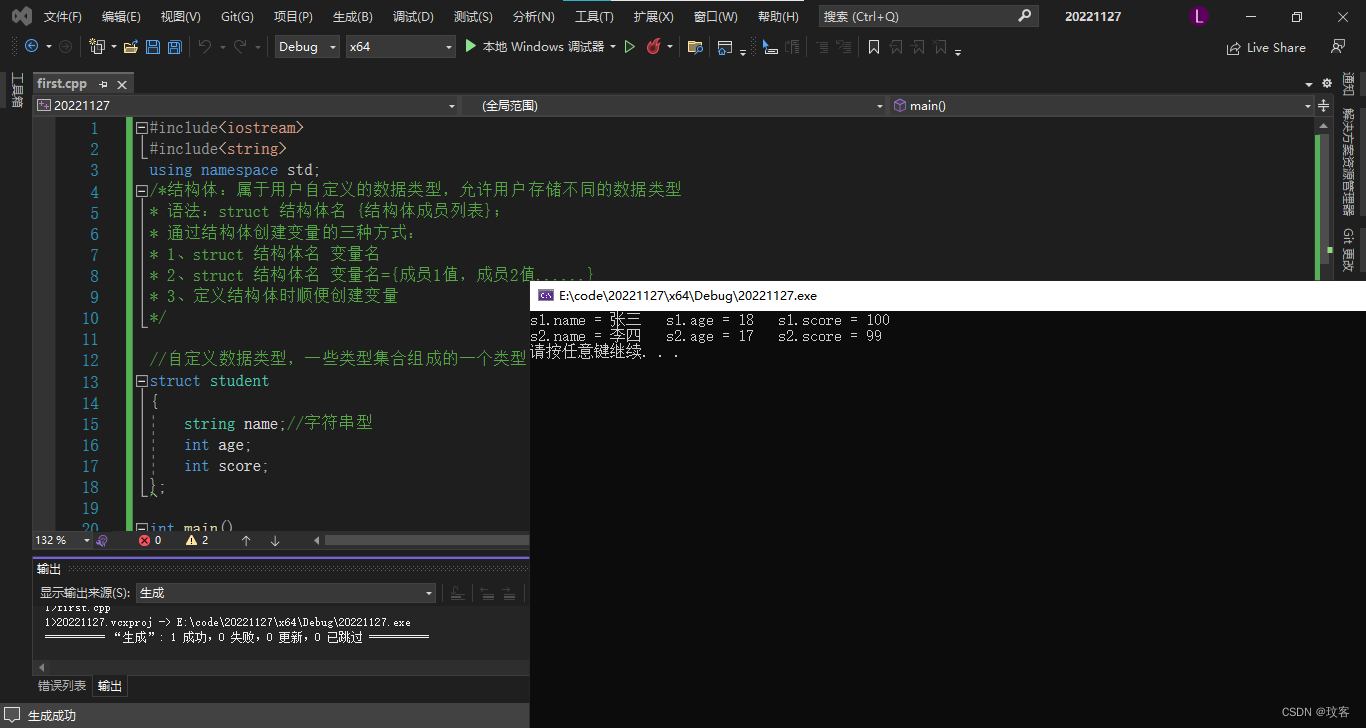Save first.cpp with the single disk icon
The image size is (1366, 728).
pyautogui.click(x=153, y=47)
